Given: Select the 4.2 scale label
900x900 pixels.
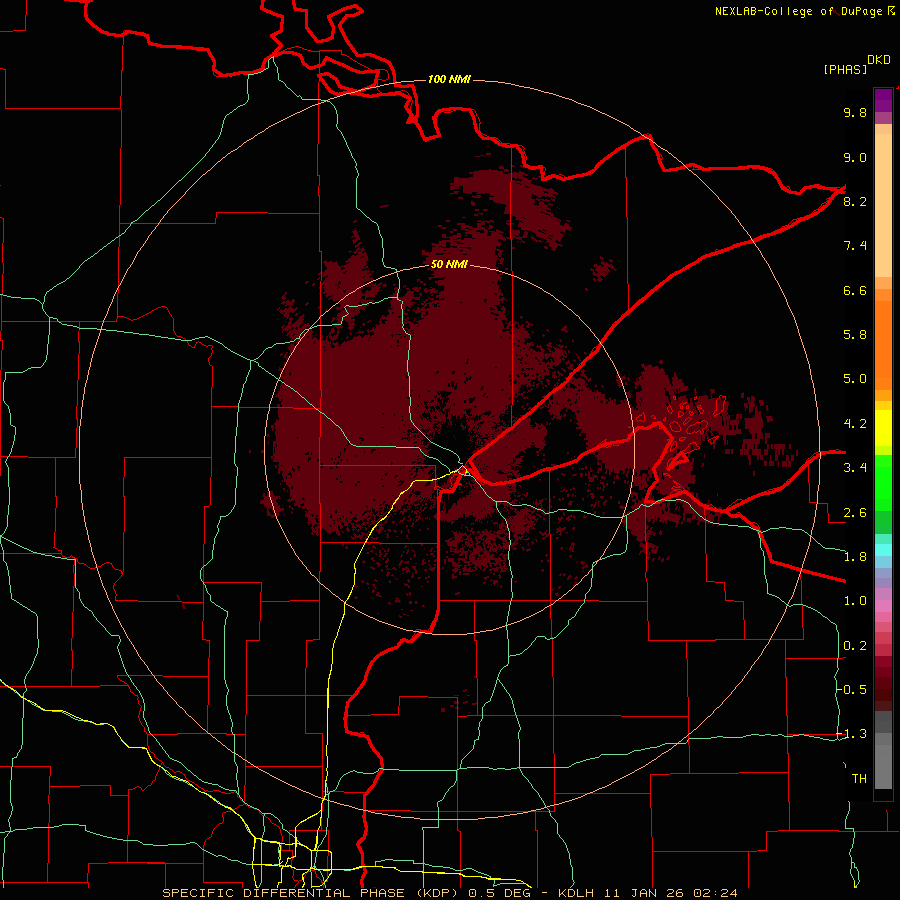Looking at the screenshot, I should pyautogui.click(x=855, y=424).
